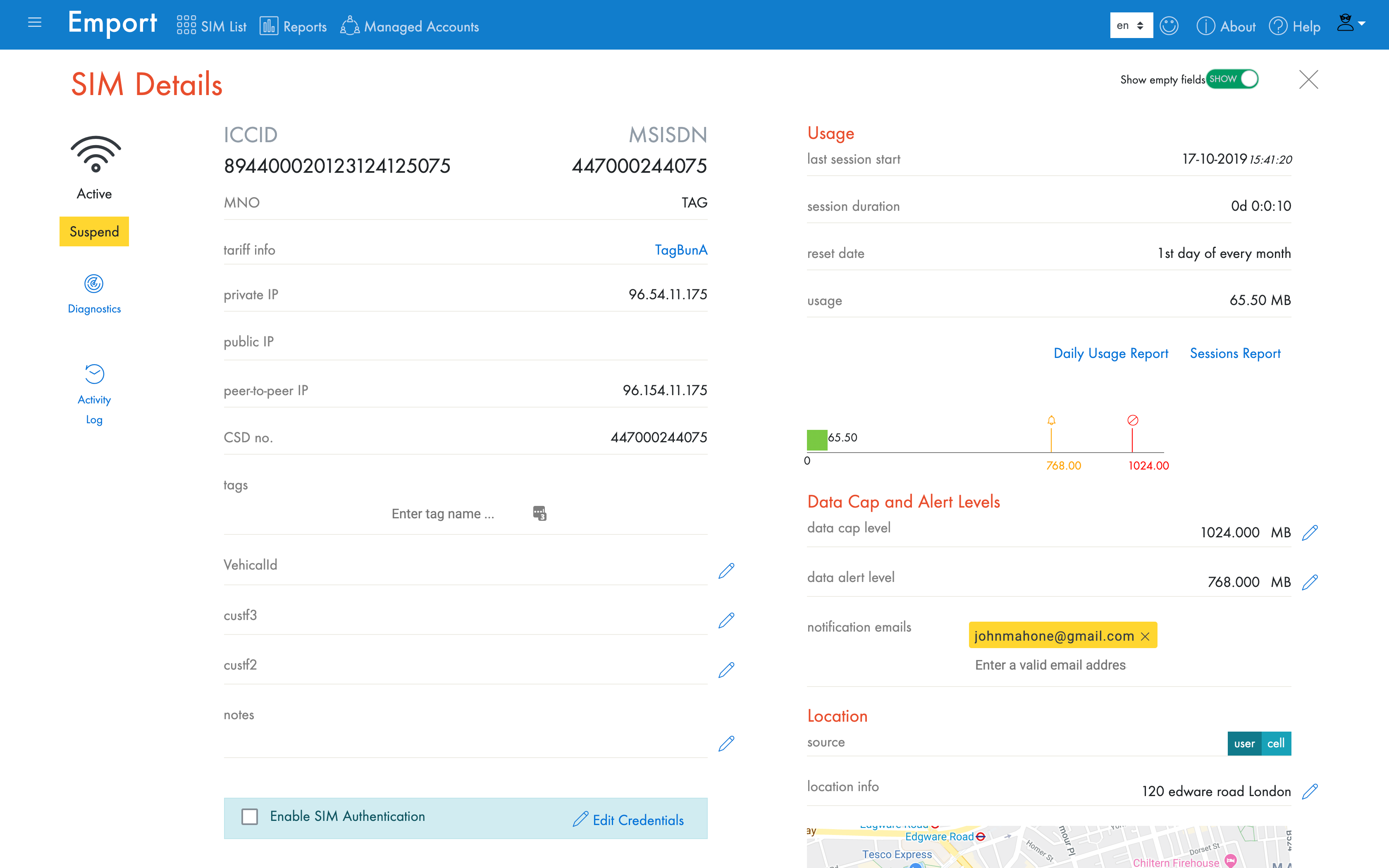Open the en language dropdown
The height and width of the screenshot is (868, 1389).
(1131, 26)
